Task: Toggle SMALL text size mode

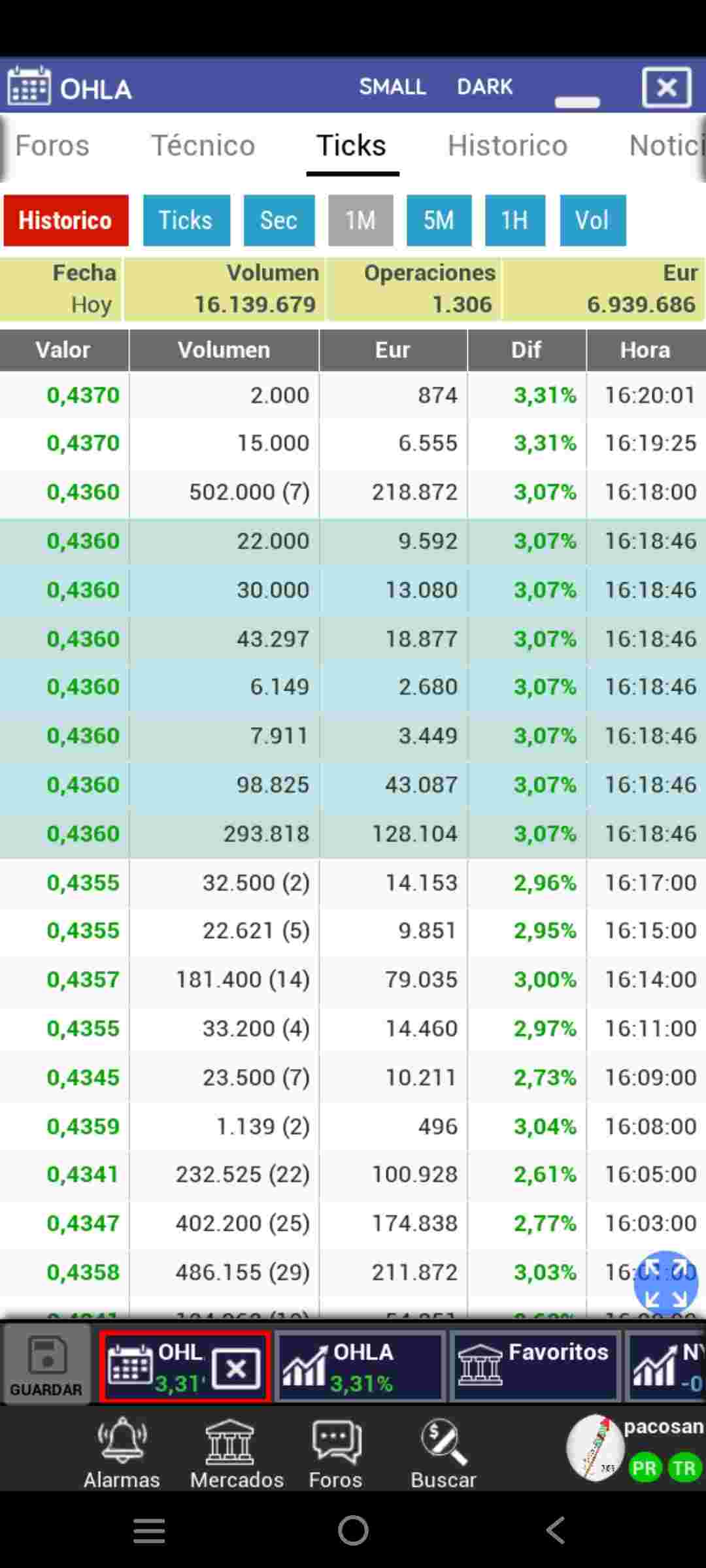Action: pos(392,86)
